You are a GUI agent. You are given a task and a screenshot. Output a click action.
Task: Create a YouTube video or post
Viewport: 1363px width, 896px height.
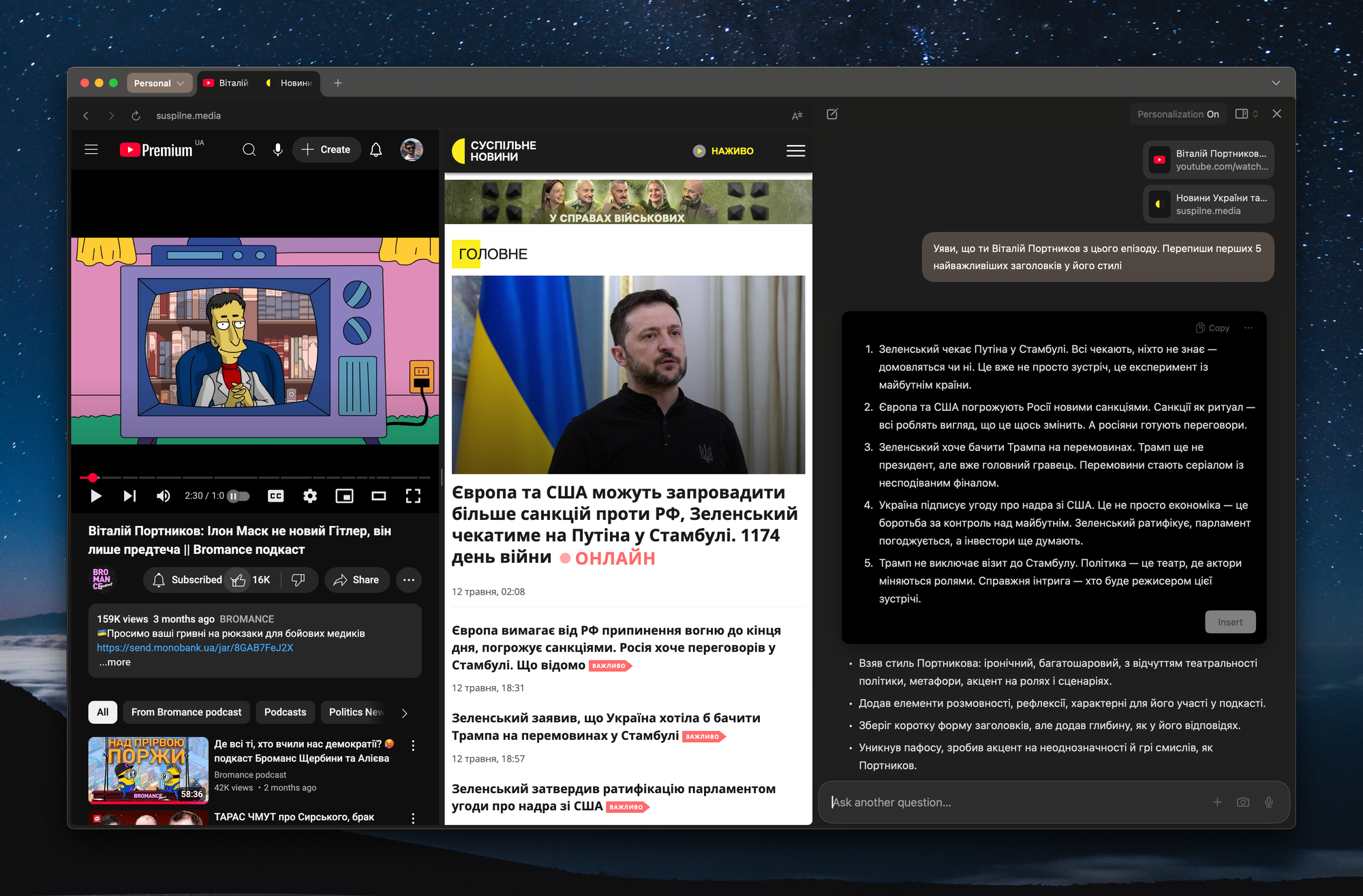pyautogui.click(x=326, y=149)
